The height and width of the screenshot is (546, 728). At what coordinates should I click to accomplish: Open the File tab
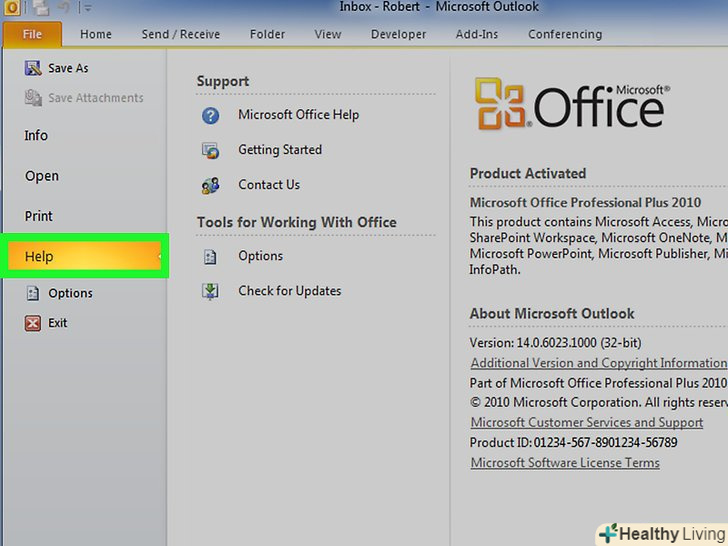[31, 34]
